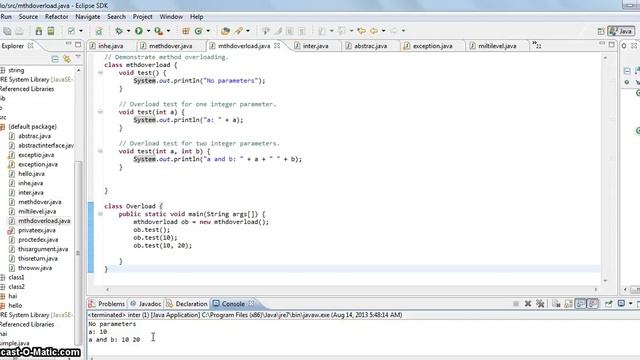Image resolution: width=640 pixels, height=360 pixels.
Task: Click the editor horizontal scrollbar
Action: pos(351,289)
